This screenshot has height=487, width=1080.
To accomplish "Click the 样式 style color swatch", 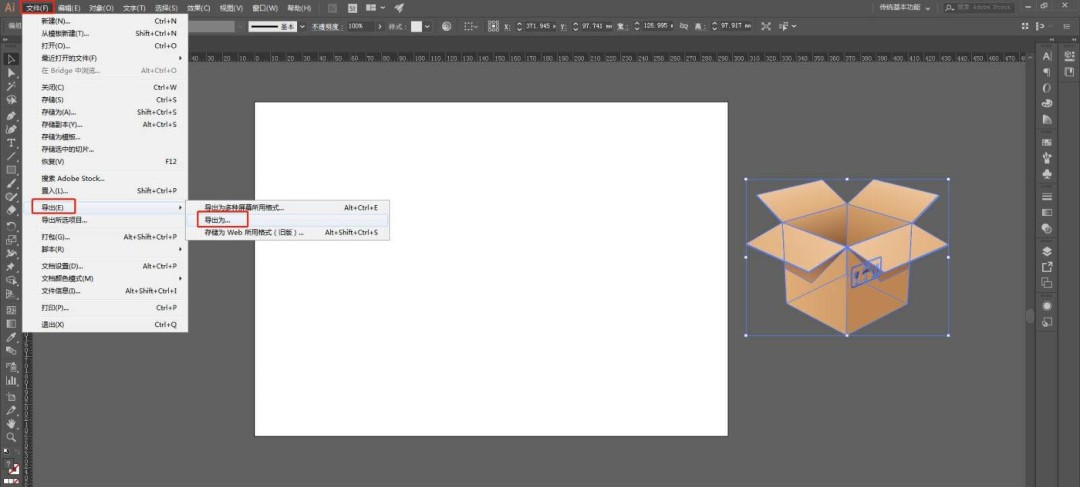I will point(417,26).
